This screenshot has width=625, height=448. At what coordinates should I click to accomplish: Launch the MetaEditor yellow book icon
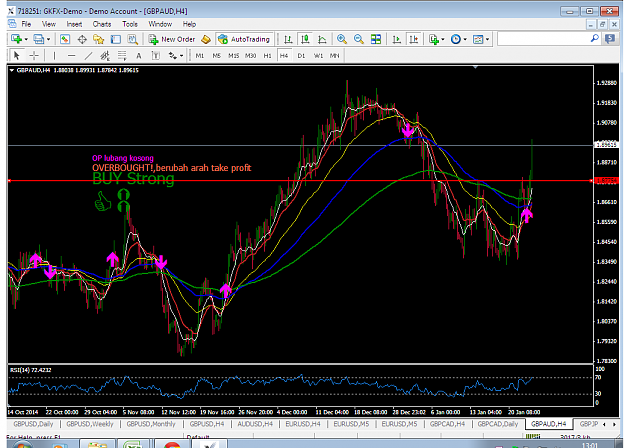coord(206,39)
